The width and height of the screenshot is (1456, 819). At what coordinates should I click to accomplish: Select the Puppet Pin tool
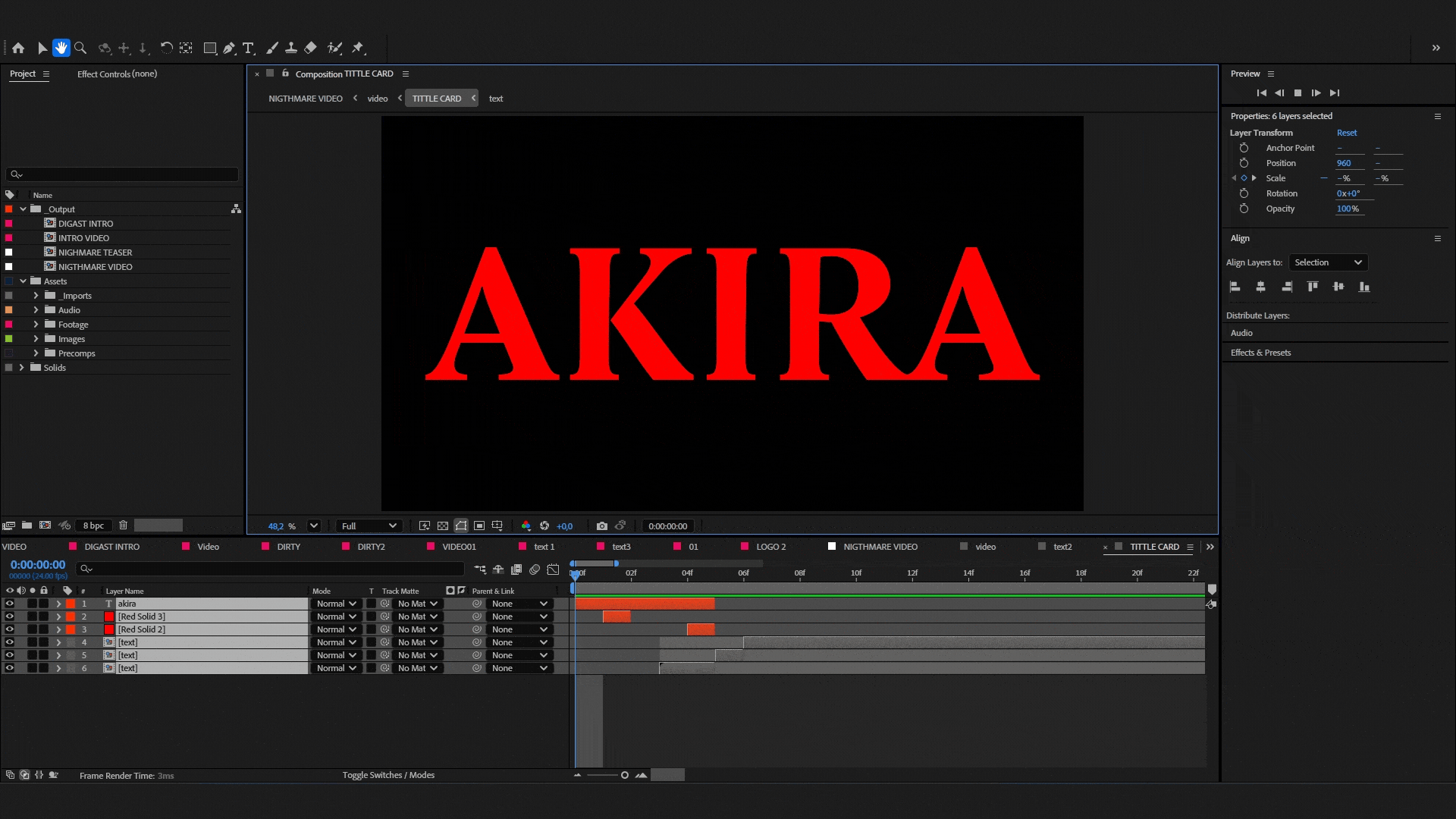tap(358, 48)
